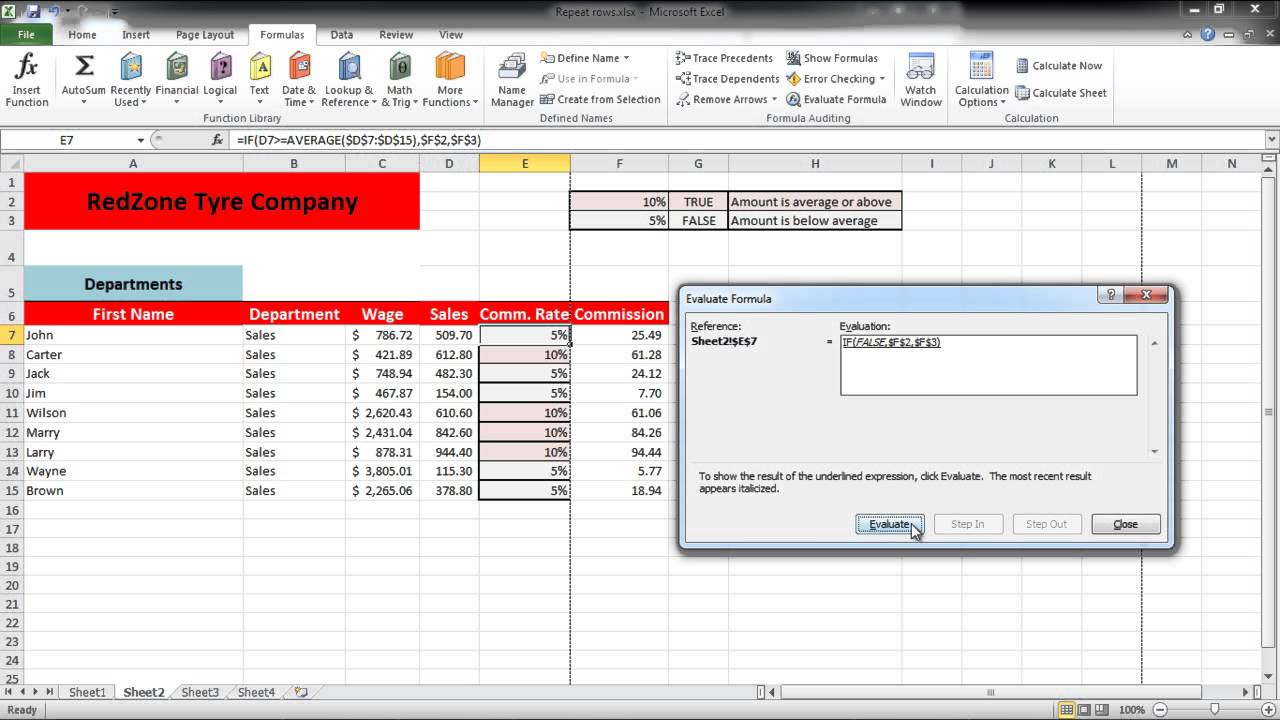The height and width of the screenshot is (720, 1280).
Task: Switch to the Home tab
Action: coord(82,35)
